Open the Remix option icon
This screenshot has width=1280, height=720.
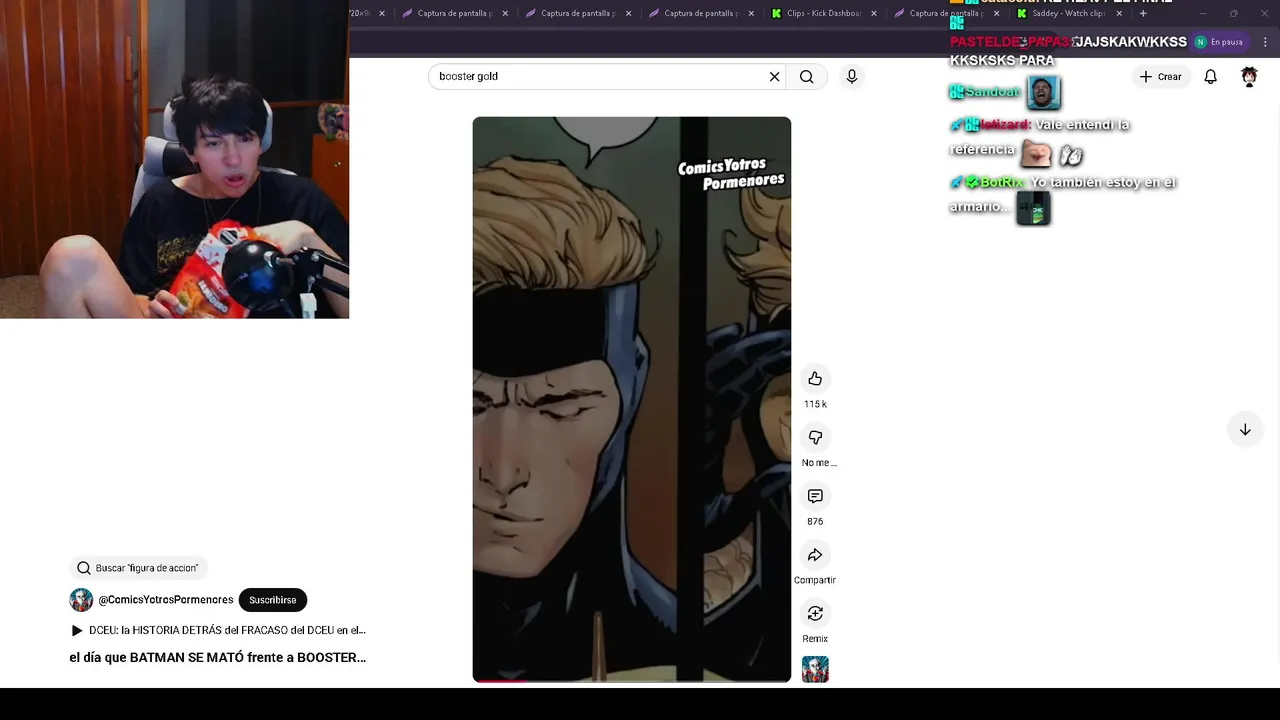pos(815,613)
